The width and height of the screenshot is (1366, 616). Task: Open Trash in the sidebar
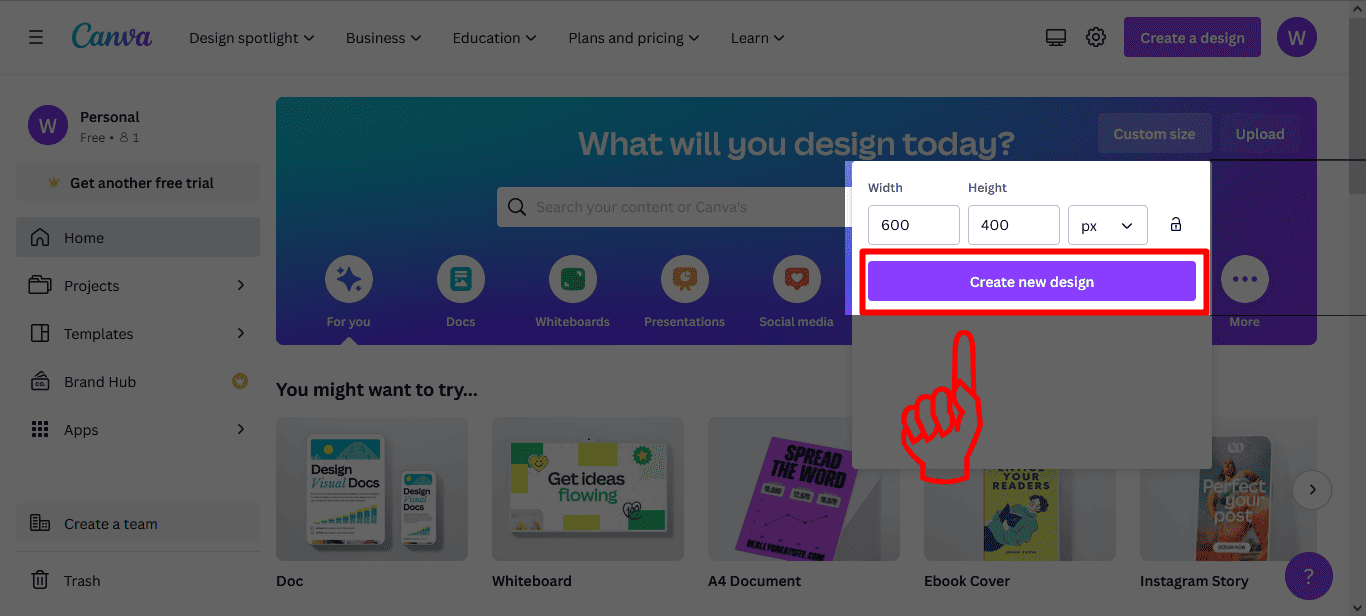[138, 580]
